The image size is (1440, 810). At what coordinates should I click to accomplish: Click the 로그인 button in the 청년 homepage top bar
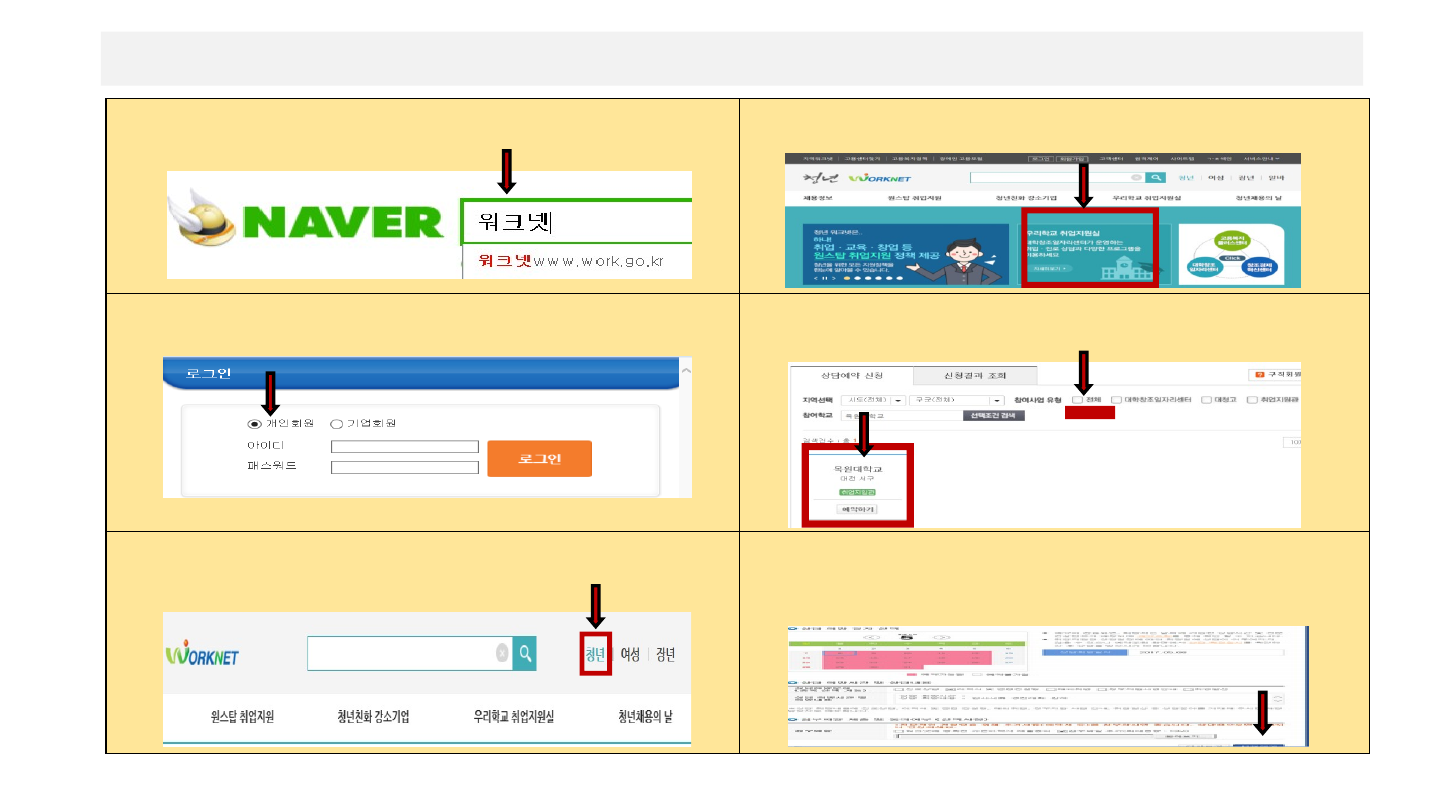pos(1039,159)
